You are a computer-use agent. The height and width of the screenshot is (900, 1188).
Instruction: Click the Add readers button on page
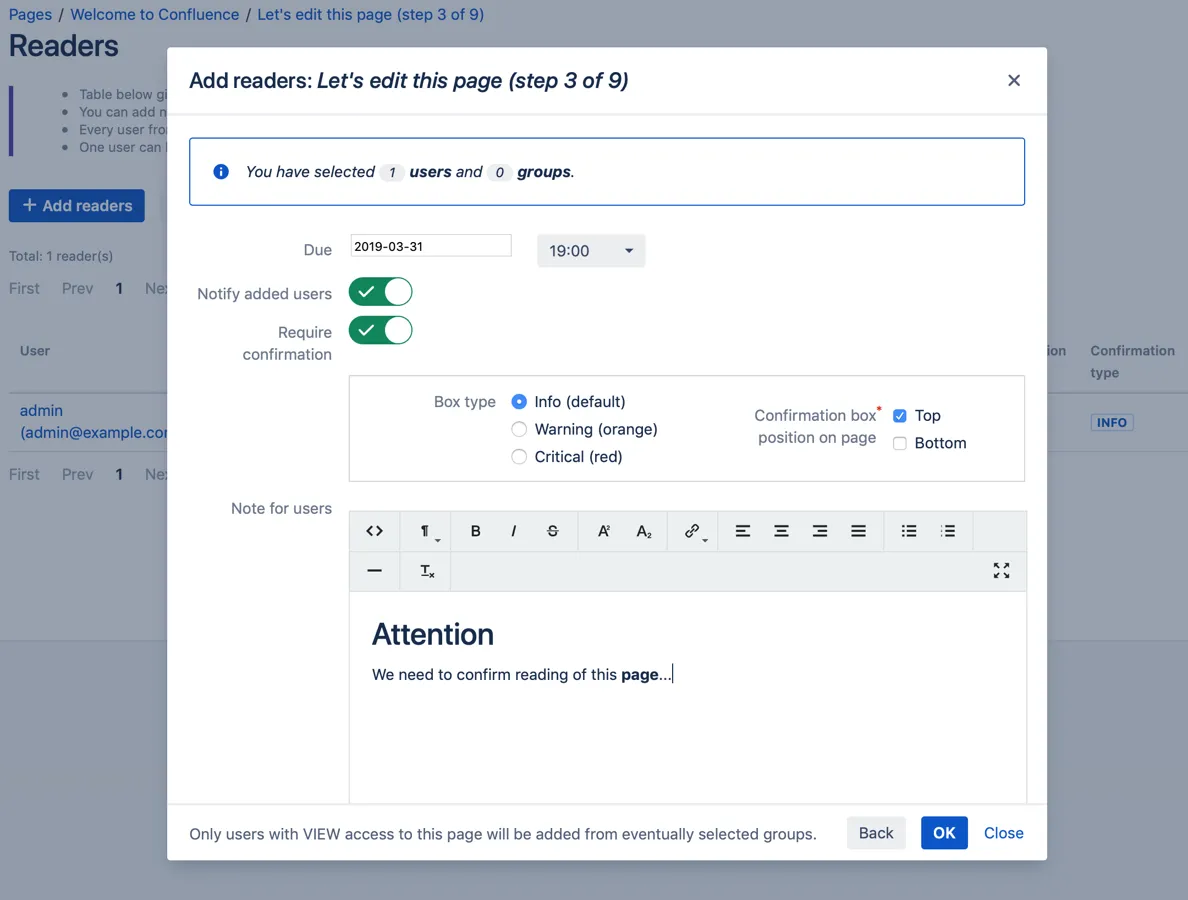(77, 205)
